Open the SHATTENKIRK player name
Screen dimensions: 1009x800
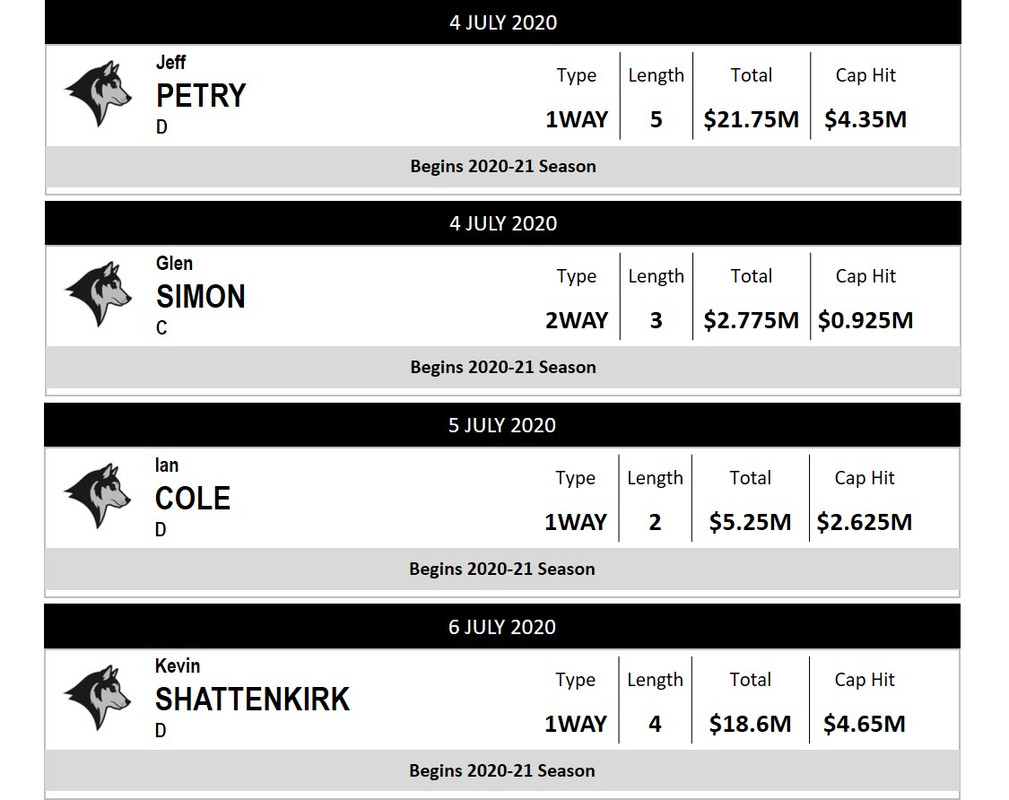pyautogui.click(x=252, y=700)
